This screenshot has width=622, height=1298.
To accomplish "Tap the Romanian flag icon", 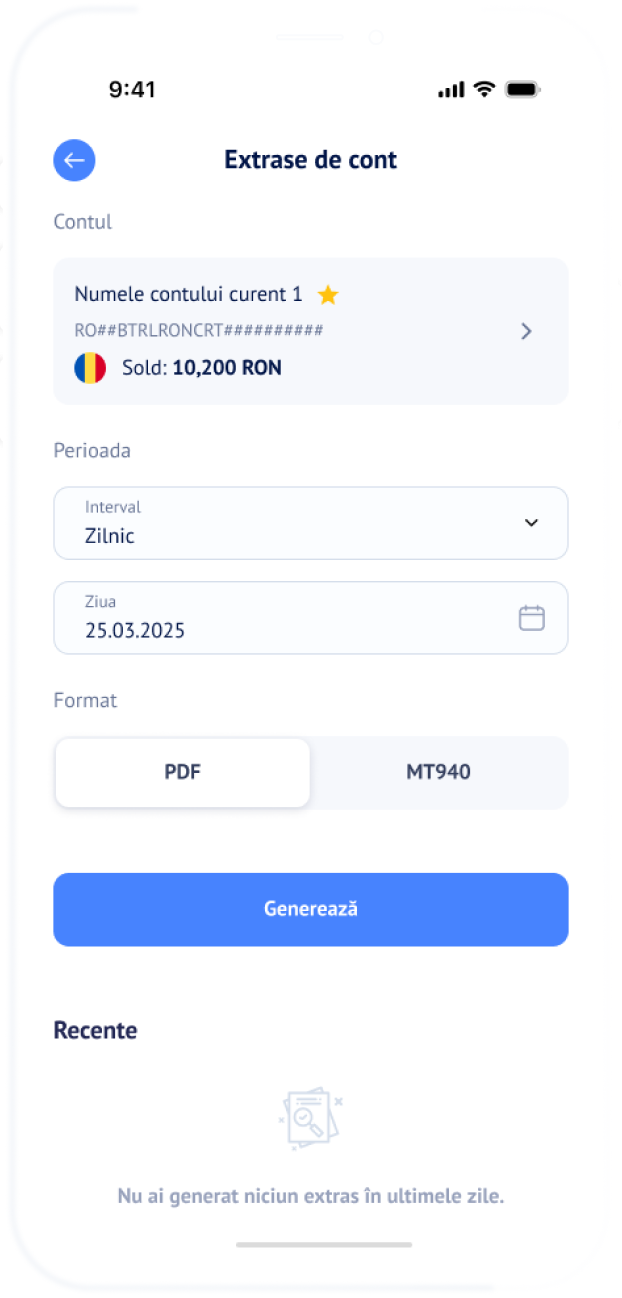I will click(x=90, y=368).
